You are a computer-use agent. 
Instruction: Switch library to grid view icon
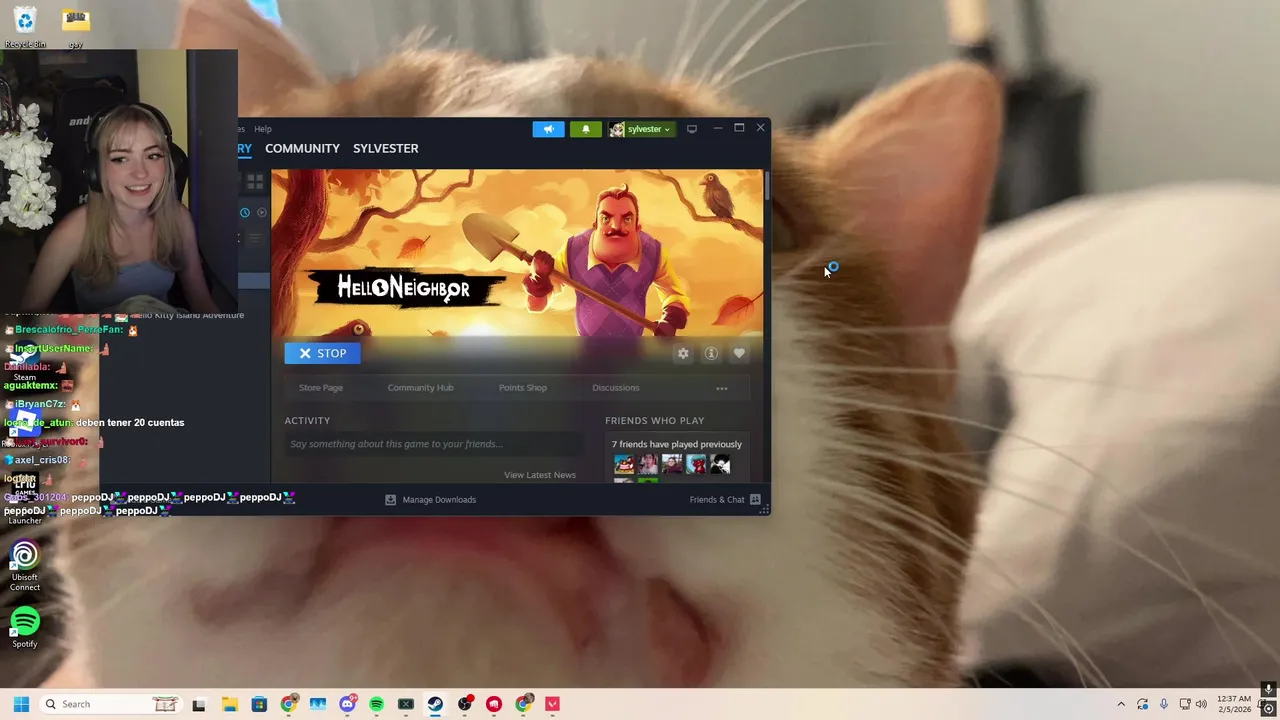tap(255, 182)
